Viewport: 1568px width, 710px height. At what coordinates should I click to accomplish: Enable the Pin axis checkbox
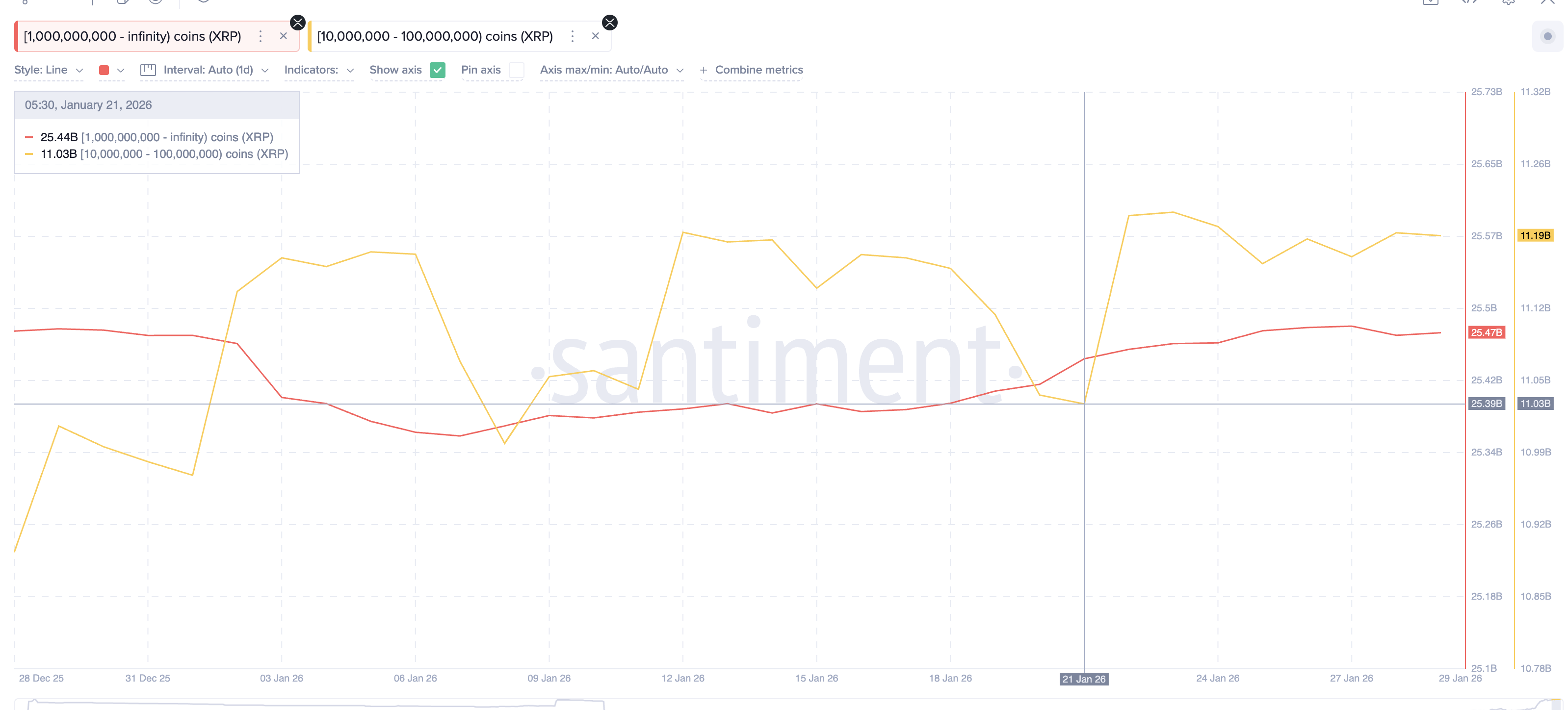coord(516,70)
